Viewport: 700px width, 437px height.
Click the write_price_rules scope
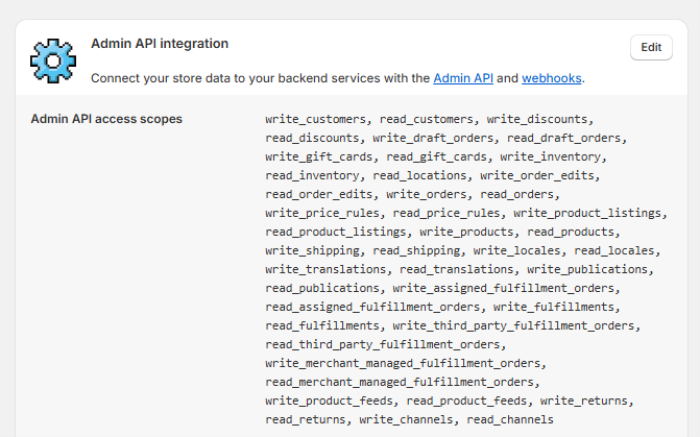point(324,213)
